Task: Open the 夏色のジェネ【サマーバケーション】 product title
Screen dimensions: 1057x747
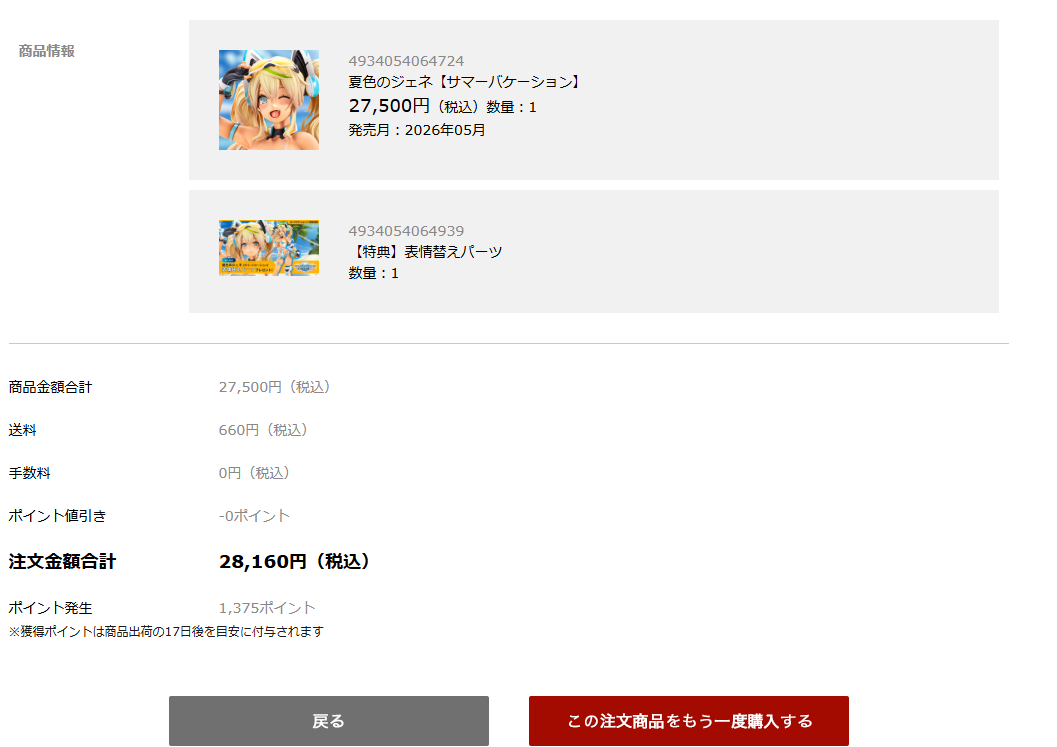Action: coord(465,82)
